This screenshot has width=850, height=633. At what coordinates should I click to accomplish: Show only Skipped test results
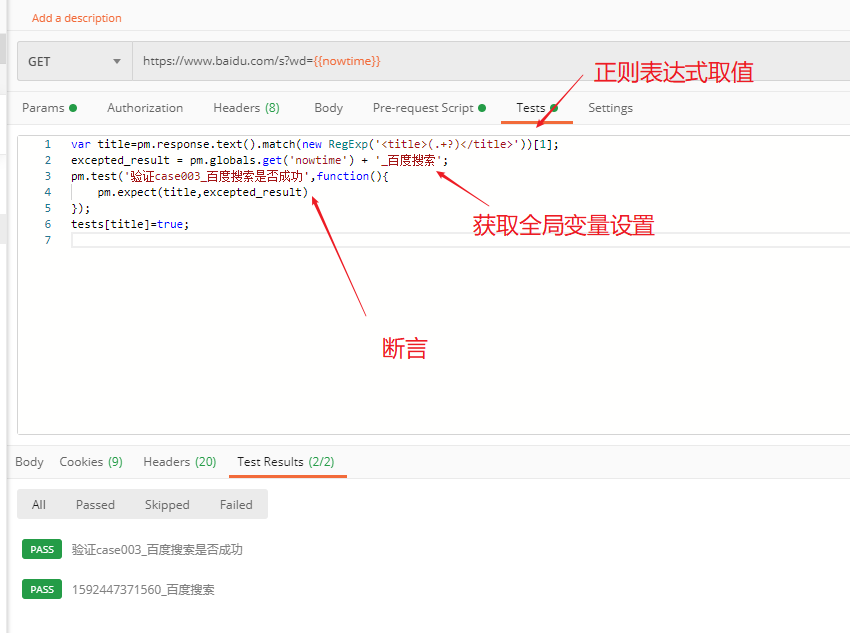coord(167,505)
